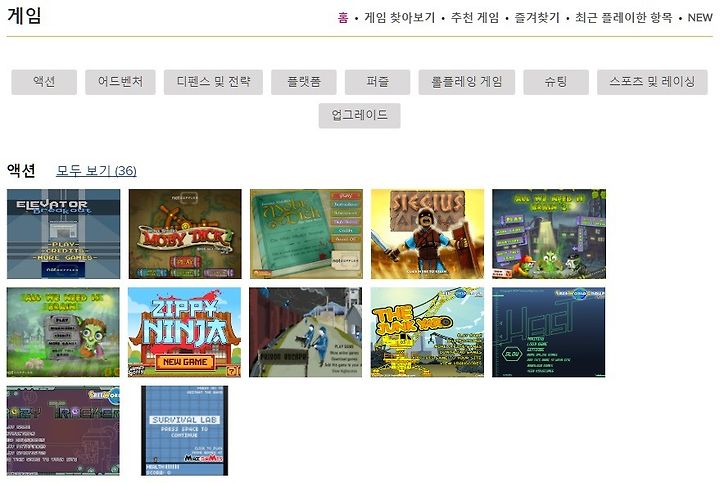
Task: Launch the Zippy Ninja game
Action: click(x=185, y=332)
